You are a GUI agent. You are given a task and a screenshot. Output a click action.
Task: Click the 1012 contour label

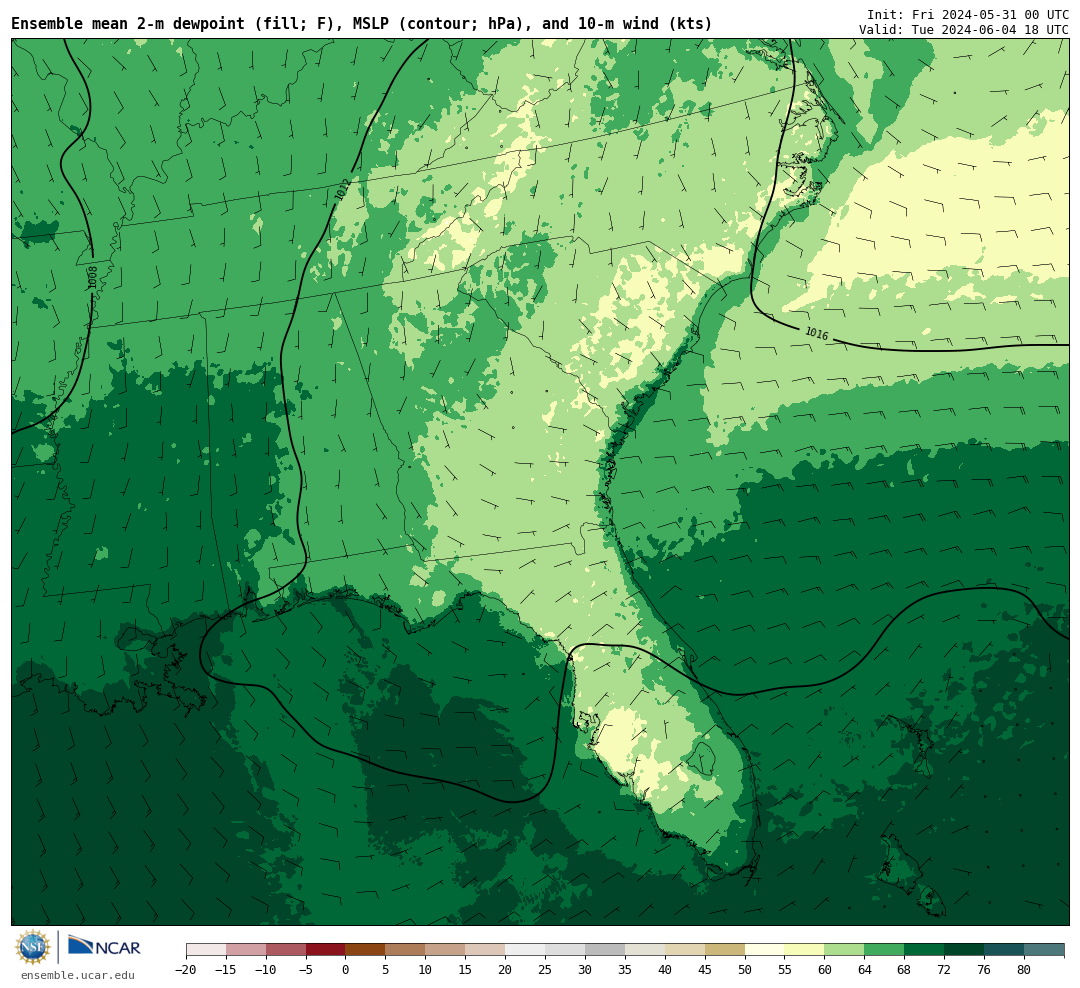(342, 190)
